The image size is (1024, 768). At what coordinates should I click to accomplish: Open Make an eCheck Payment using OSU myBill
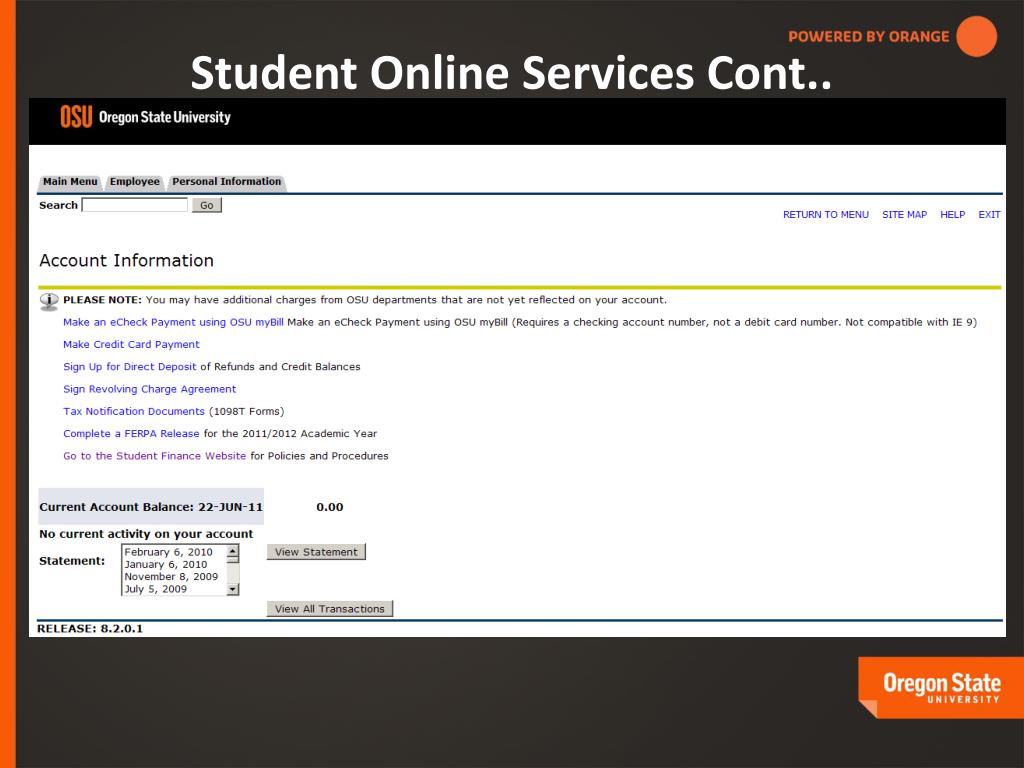point(173,322)
